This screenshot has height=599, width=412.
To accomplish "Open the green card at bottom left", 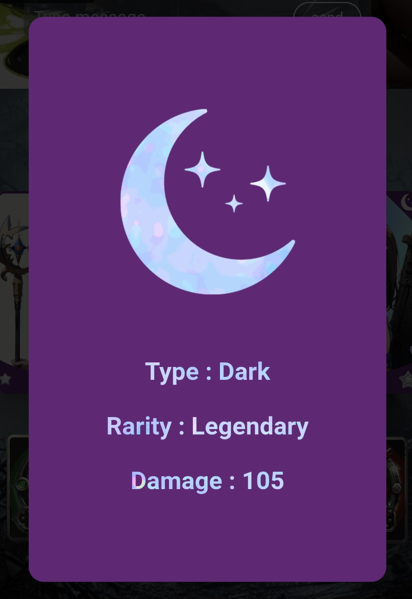I will pyautogui.click(x=18, y=488).
